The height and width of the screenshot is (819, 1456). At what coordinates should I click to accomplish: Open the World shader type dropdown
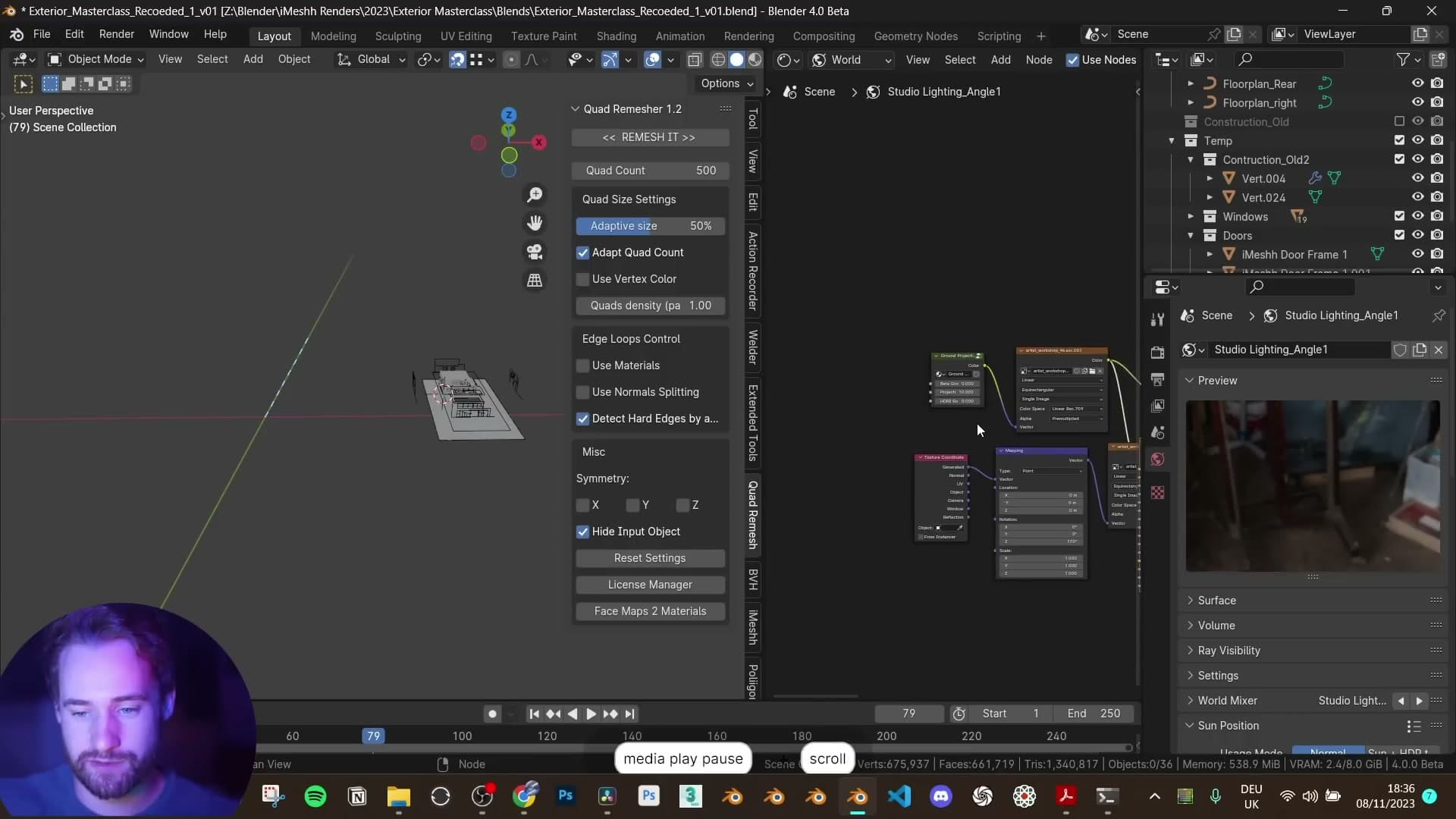[x=852, y=60]
